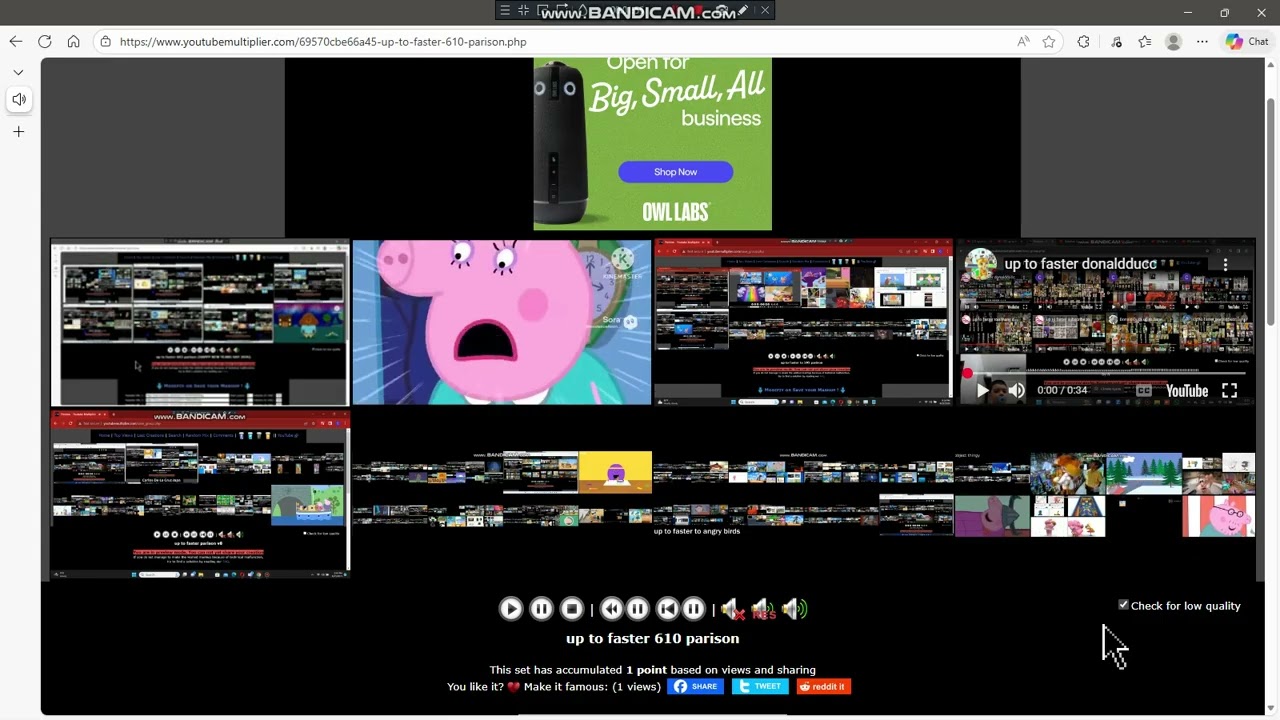
Task: Open the toolbar icon right of Extensions
Action: pyautogui.click(x=1116, y=42)
